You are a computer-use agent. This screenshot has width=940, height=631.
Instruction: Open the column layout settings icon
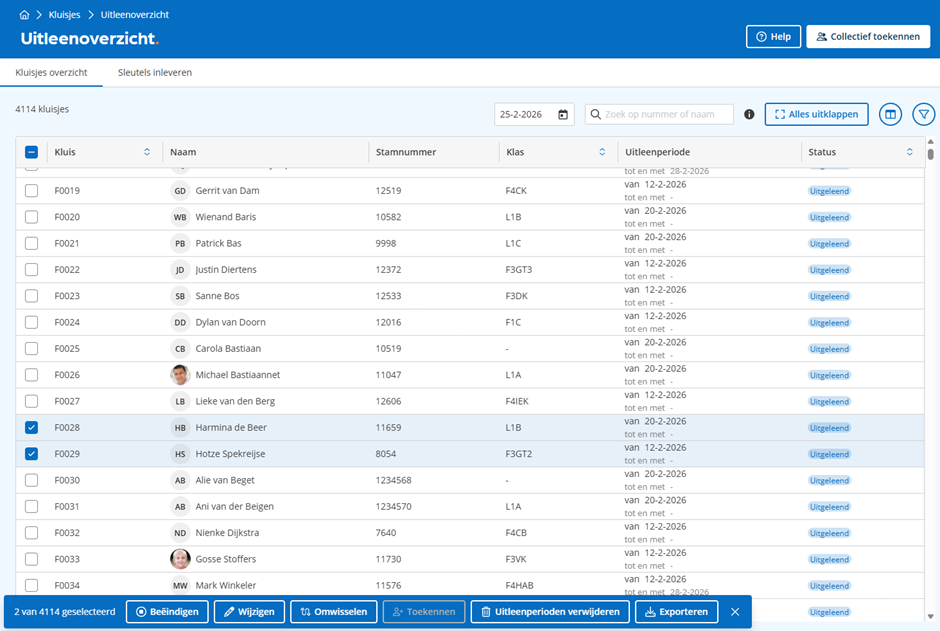pos(890,115)
